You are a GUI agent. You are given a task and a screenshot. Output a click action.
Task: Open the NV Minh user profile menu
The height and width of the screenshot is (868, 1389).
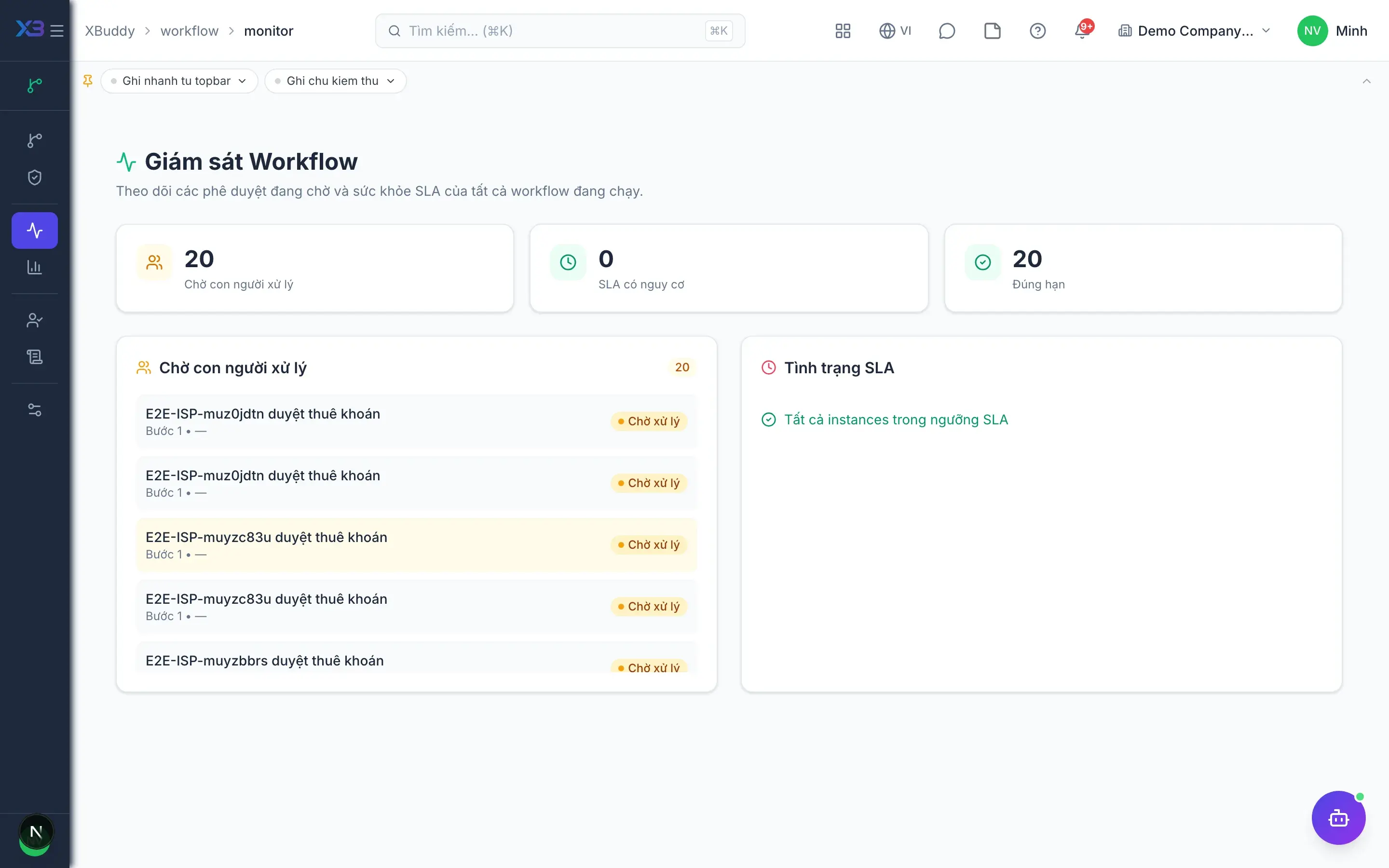(x=1332, y=31)
